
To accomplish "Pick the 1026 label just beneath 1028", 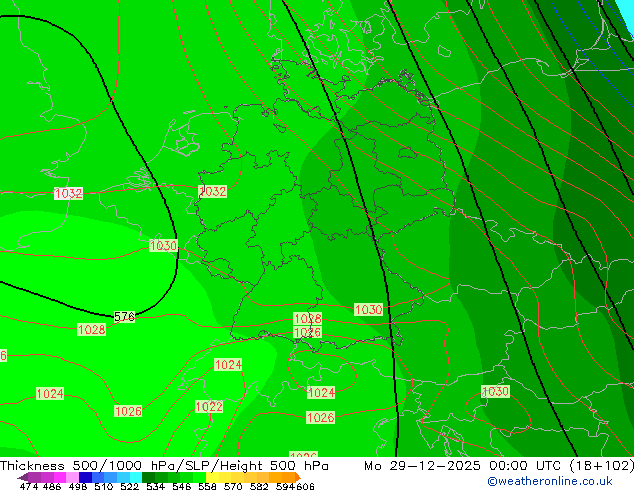I will (307, 332).
